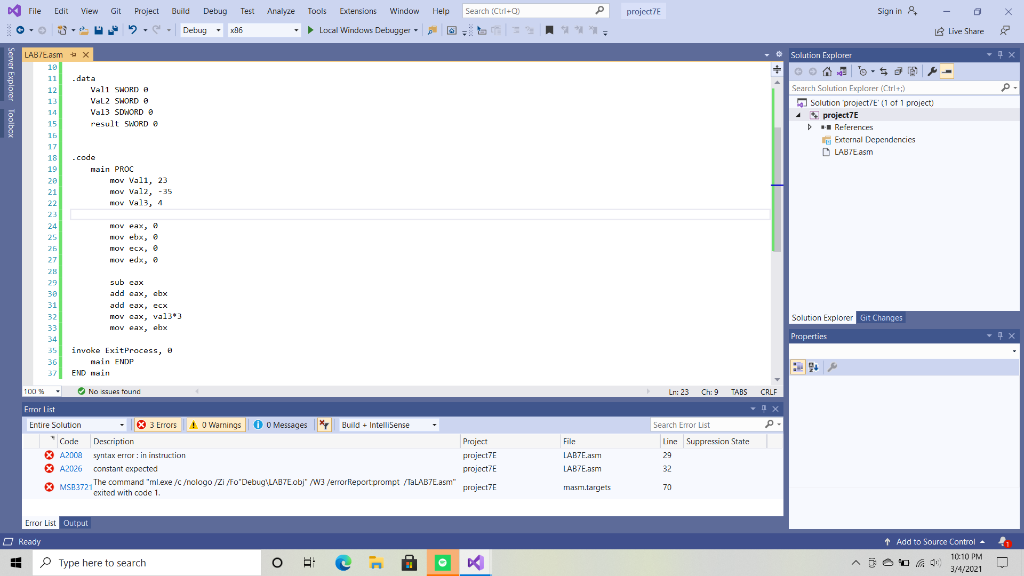Image resolution: width=1024 pixels, height=576 pixels.
Task: Save the current file using the Save icon
Action: click(99, 30)
